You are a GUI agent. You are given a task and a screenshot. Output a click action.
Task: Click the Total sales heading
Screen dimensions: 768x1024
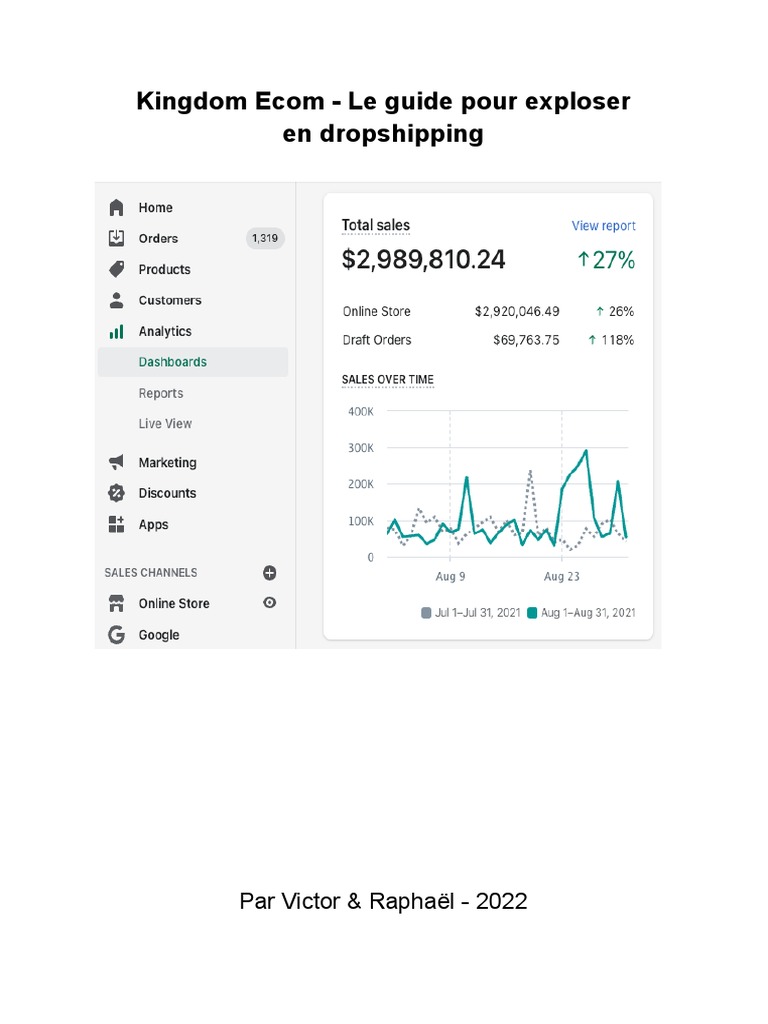click(376, 226)
